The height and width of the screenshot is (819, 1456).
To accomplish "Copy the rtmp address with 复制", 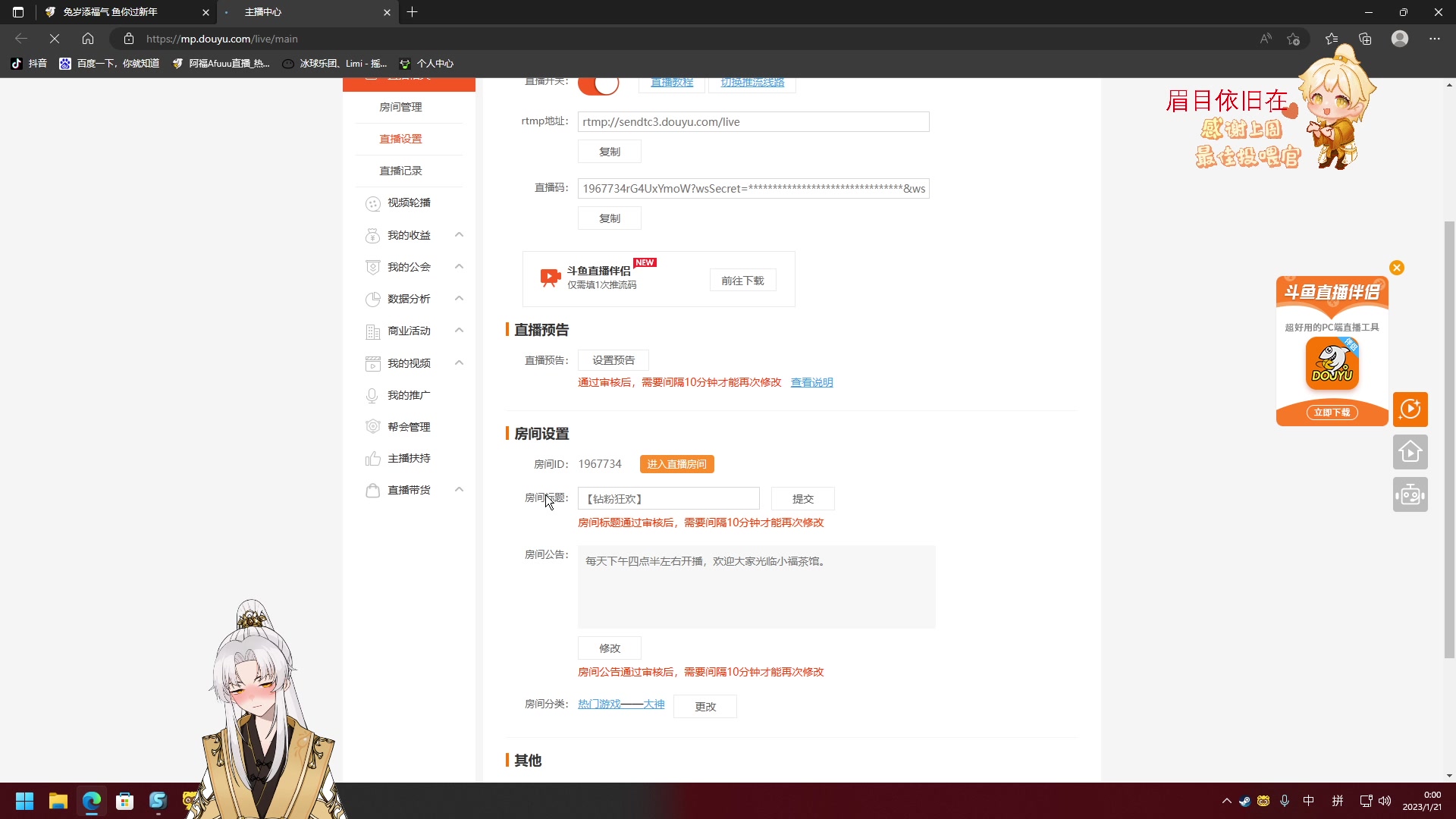I will [x=609, y=152].
